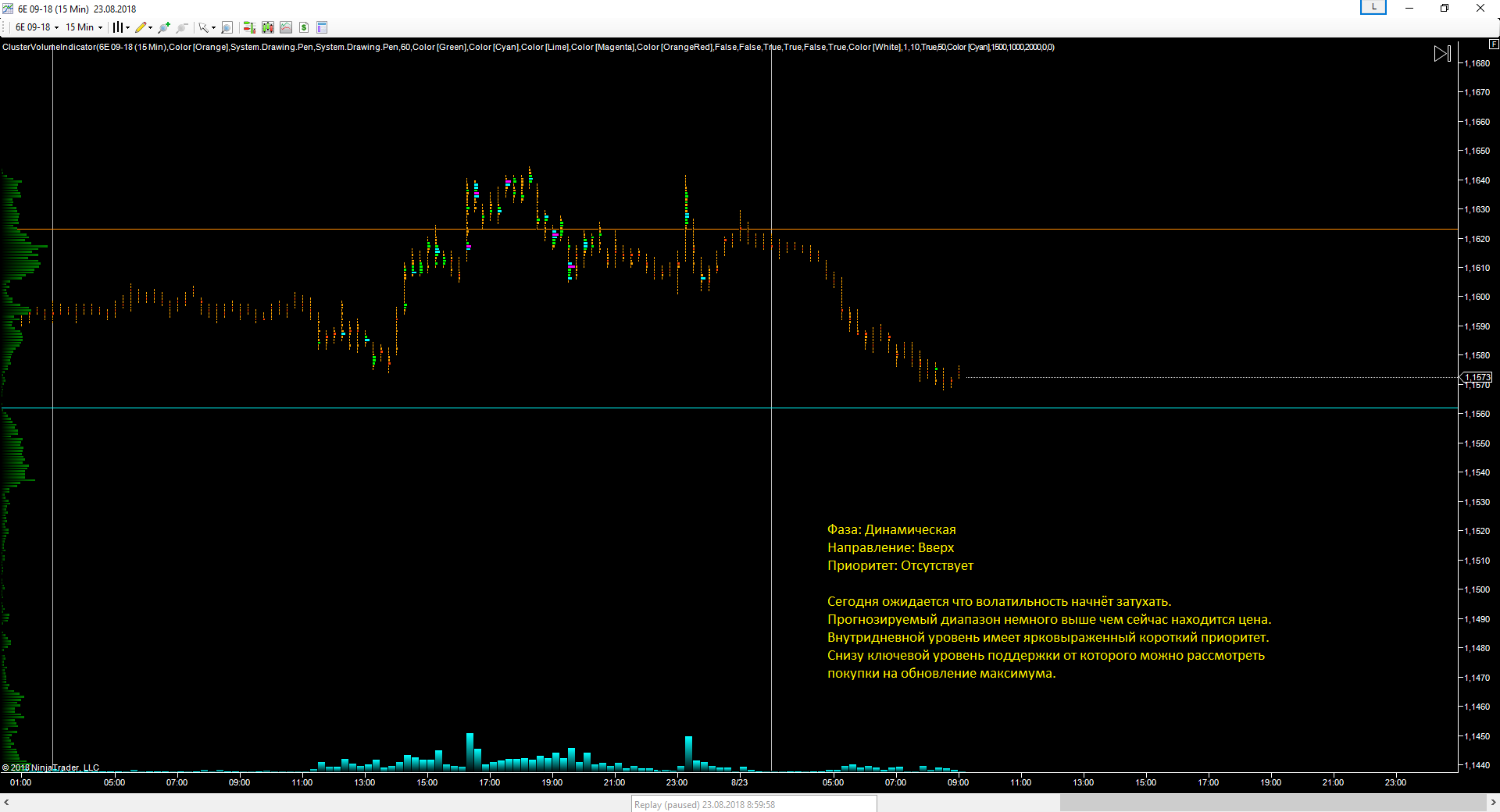The image size is (1500, 812).
Task: Click the zoom out magnifier icon
Action: (182, 27)
